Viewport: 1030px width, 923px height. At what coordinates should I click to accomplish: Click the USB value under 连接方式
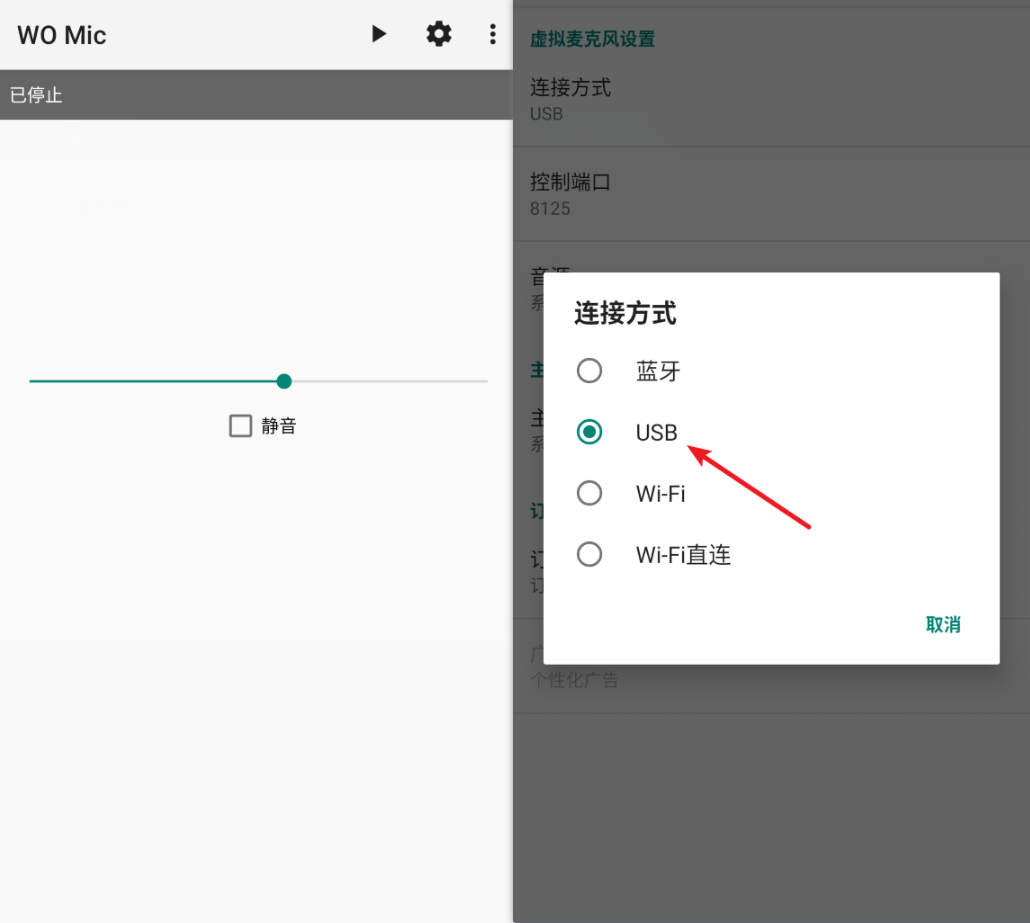click(543, 113)
